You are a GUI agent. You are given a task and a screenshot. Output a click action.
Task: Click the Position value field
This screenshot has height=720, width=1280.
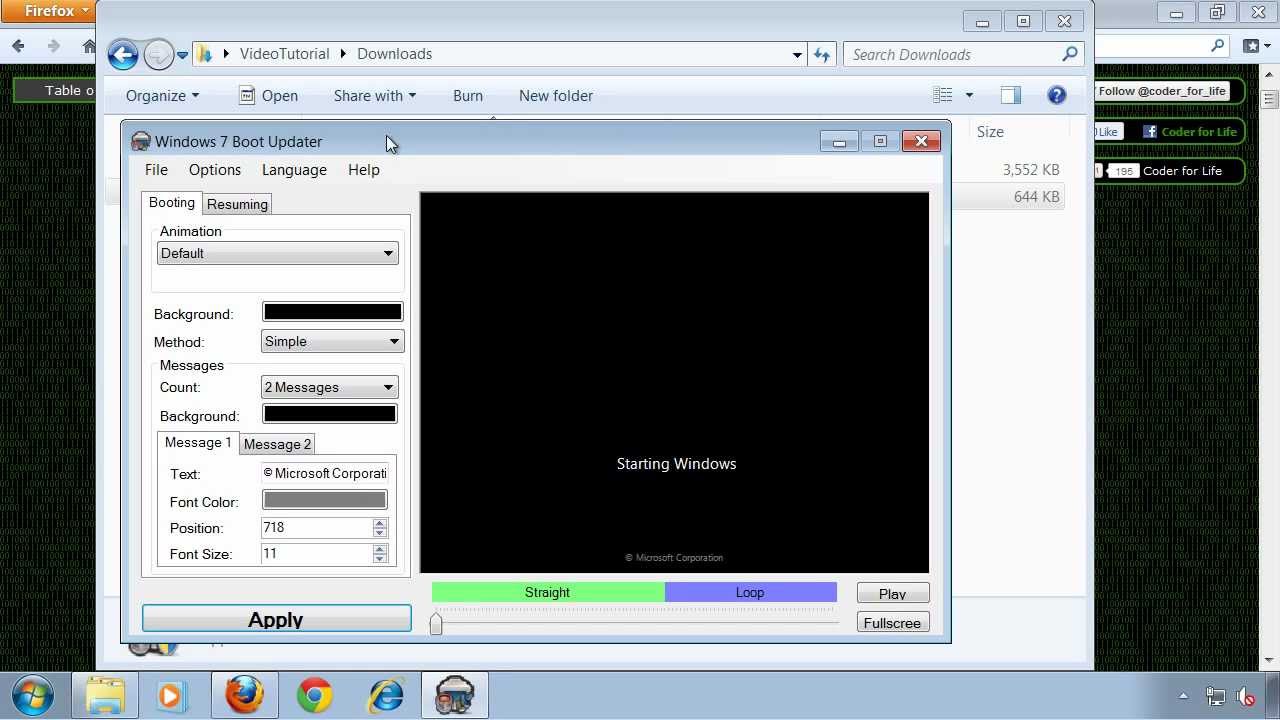tap(316, 528)
